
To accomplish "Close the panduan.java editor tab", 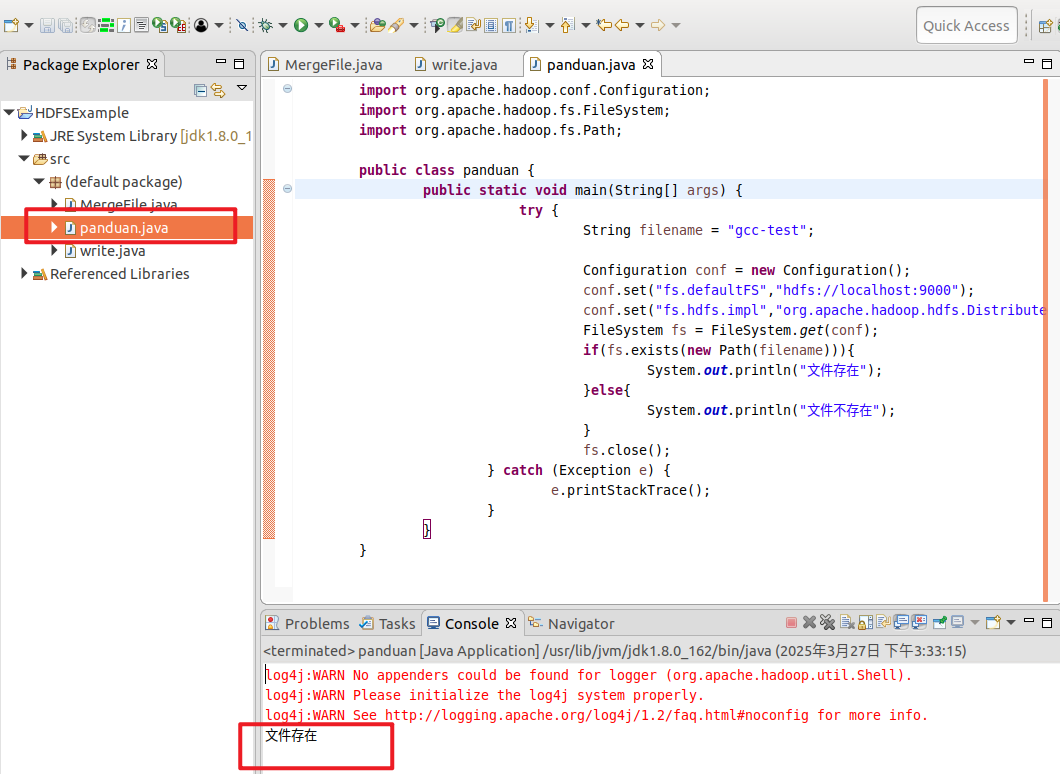I will 647,65.
